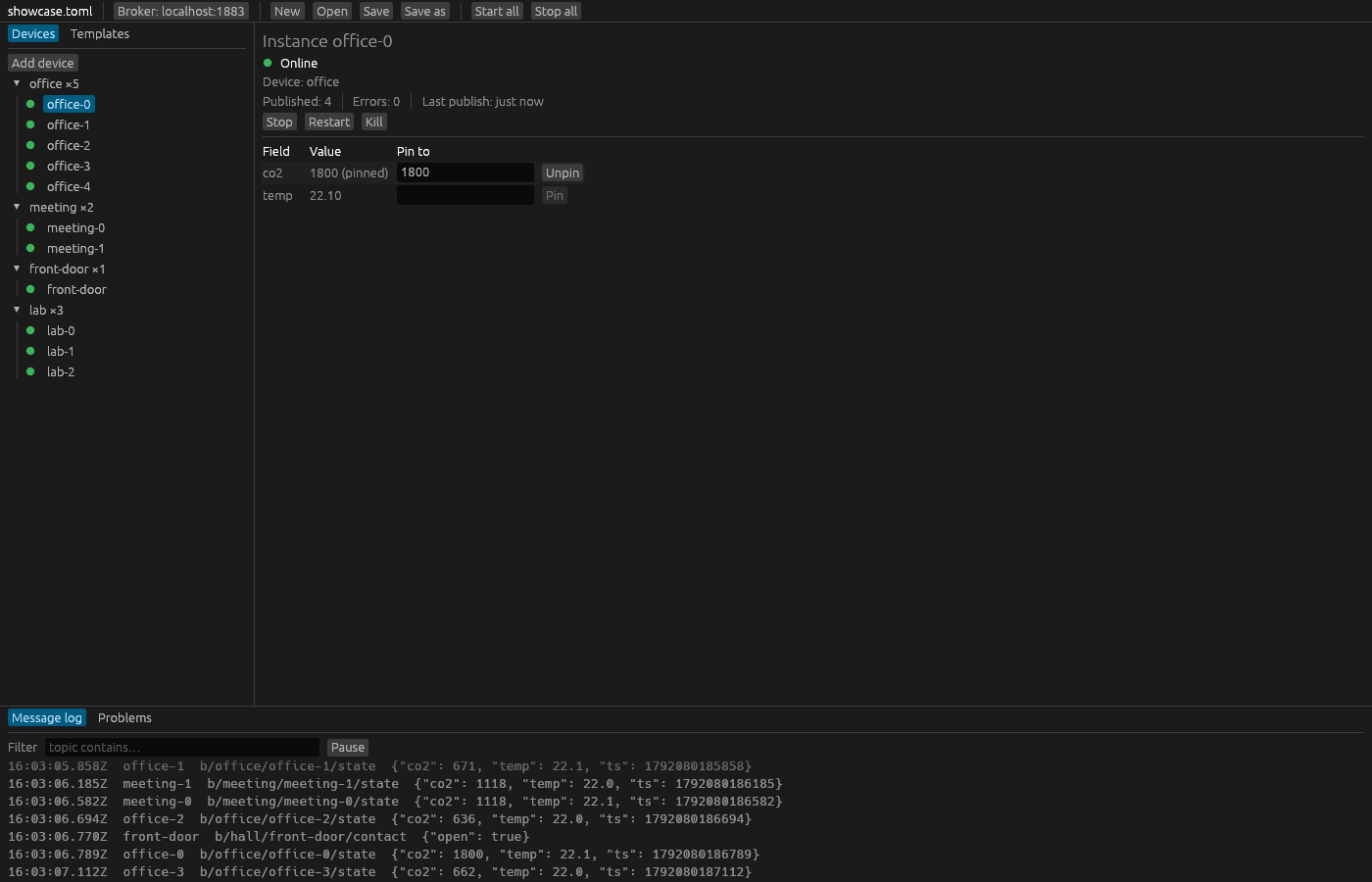
Task: Choose Save as in the toolbar
Action: pos(425,11)
